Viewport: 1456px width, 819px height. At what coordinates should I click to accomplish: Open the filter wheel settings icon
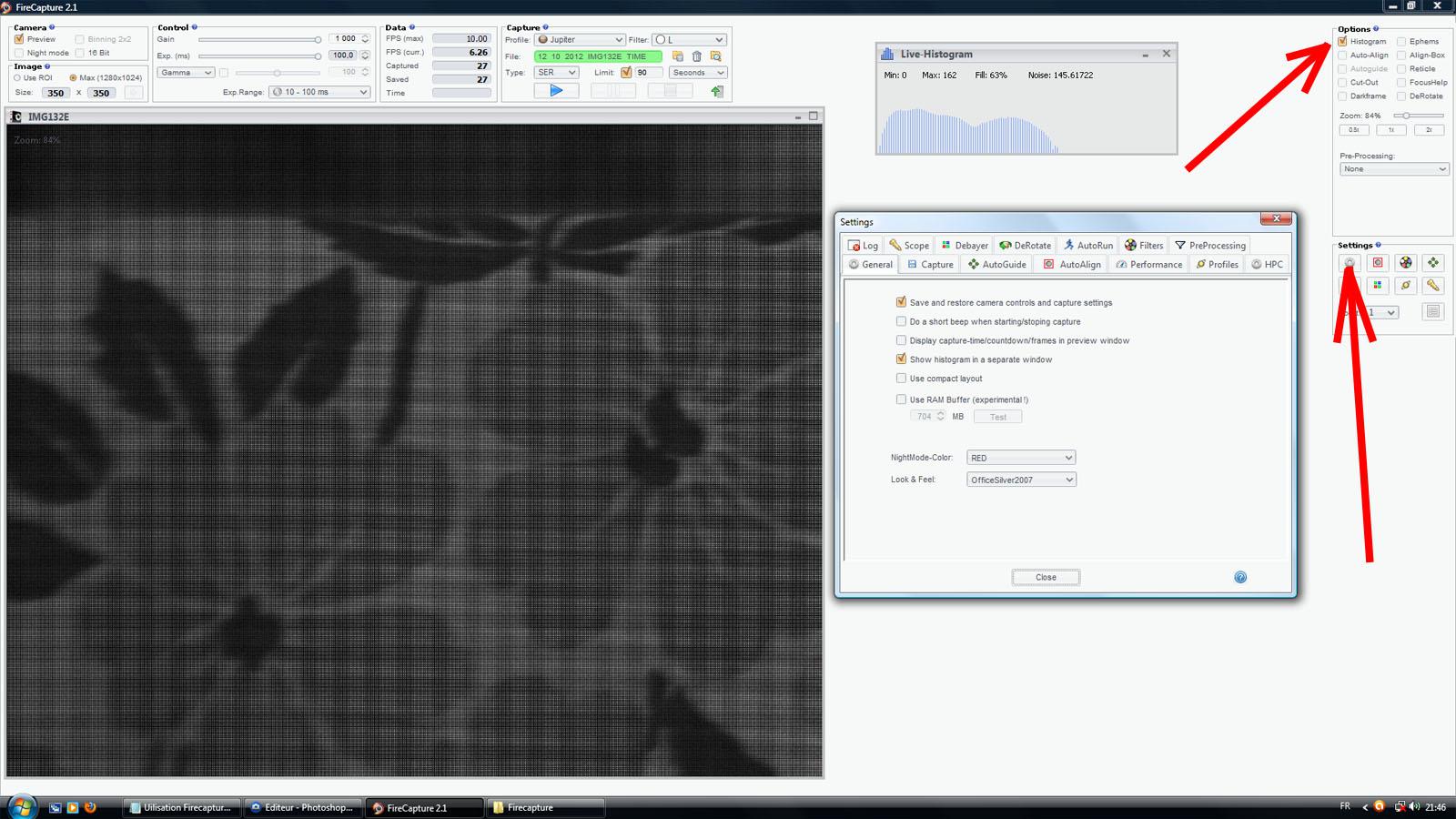(1406, 263)
